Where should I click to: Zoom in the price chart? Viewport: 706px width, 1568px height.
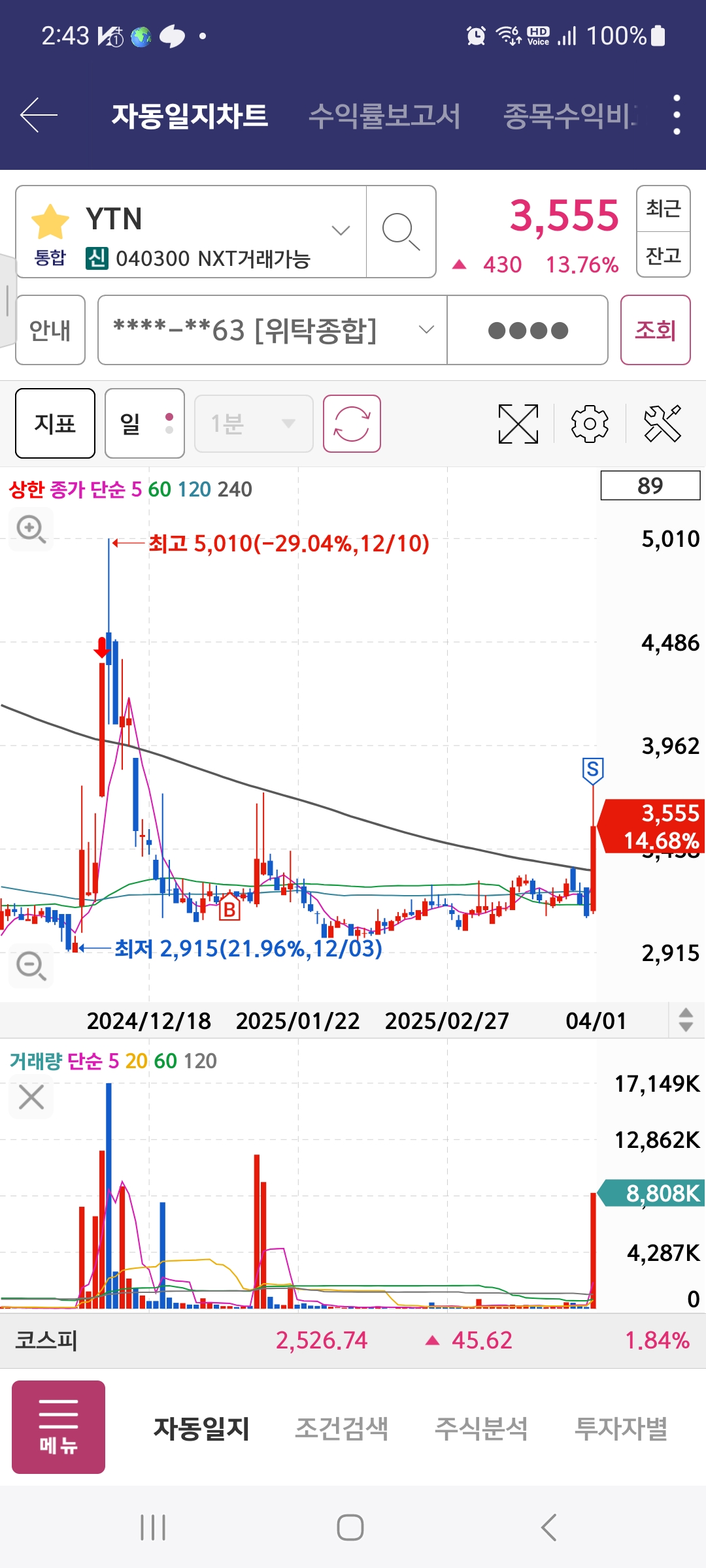pos(31,529)
